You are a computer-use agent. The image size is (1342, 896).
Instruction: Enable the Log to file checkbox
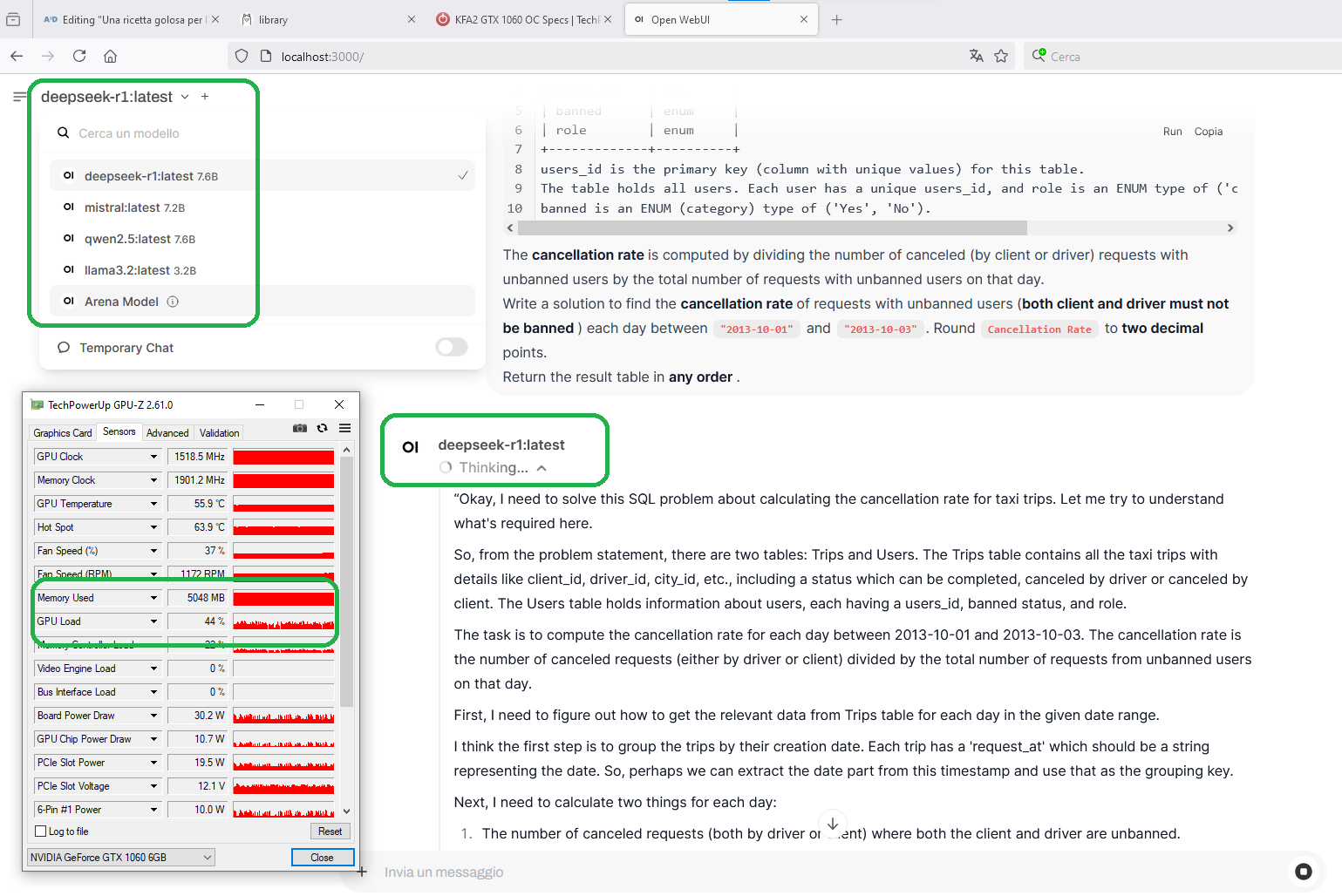coord(40,832)
